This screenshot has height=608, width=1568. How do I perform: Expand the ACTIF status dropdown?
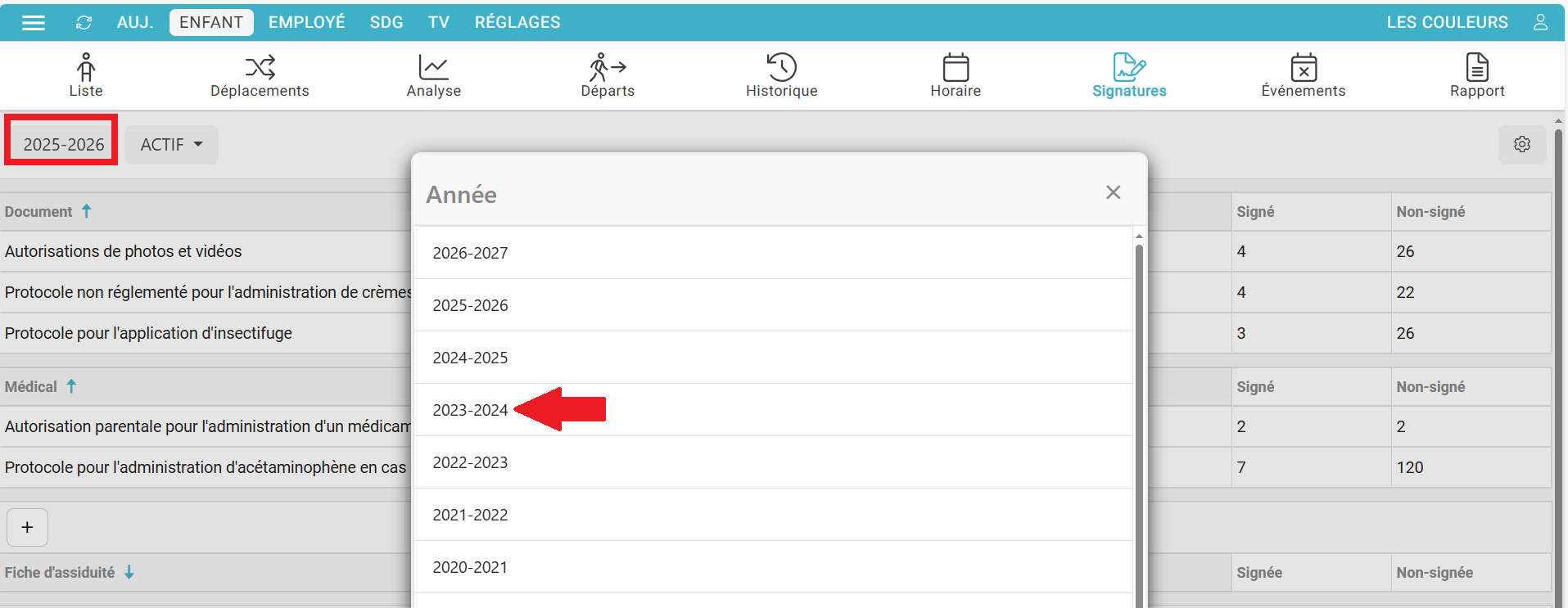click(x=171, y=145)
